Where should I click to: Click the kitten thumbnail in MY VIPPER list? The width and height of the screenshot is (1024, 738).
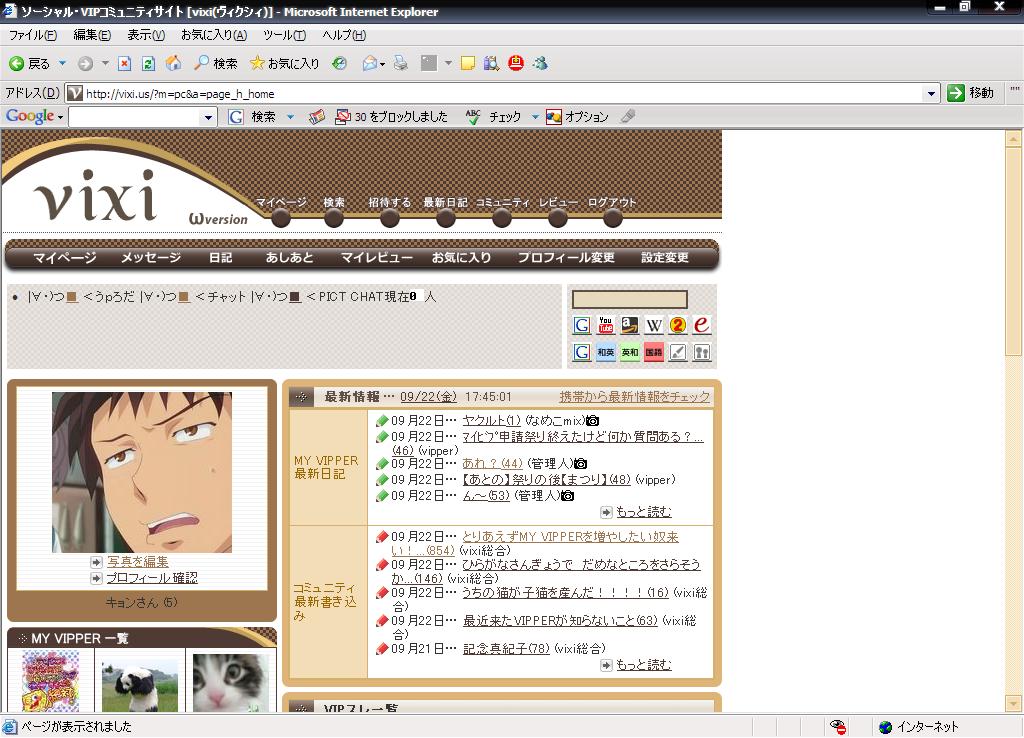[x=231, y=682]
